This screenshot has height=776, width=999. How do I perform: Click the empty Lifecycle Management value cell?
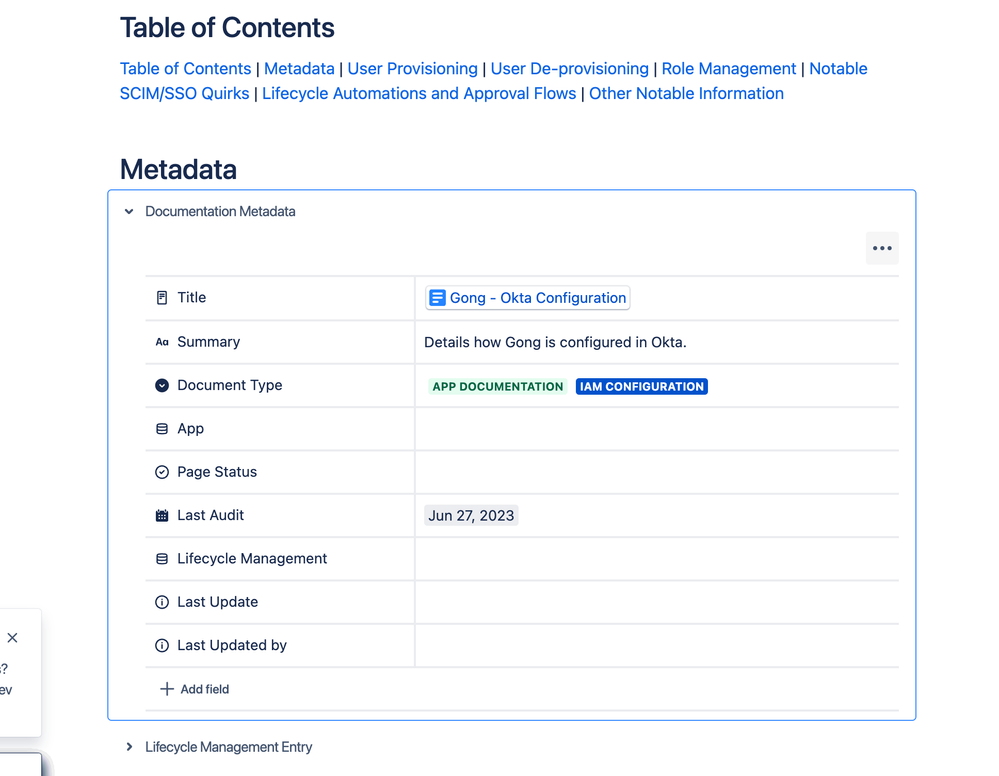[657, 559]
